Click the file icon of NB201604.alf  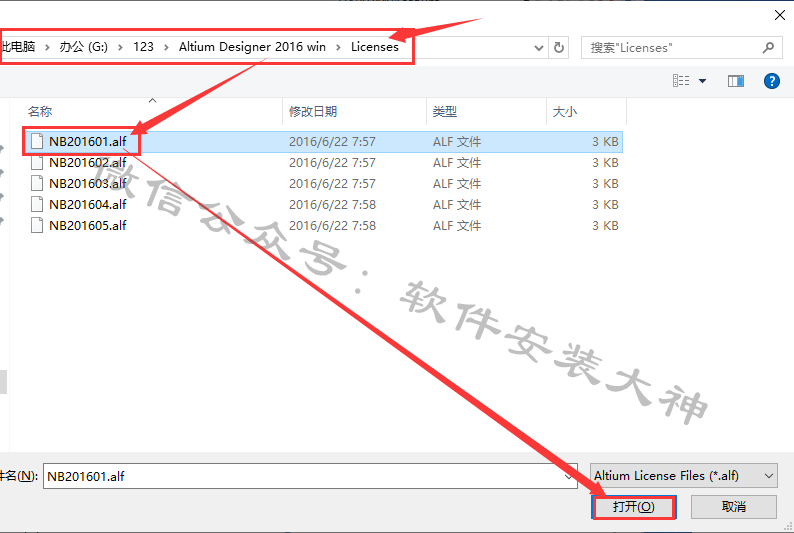37,204
